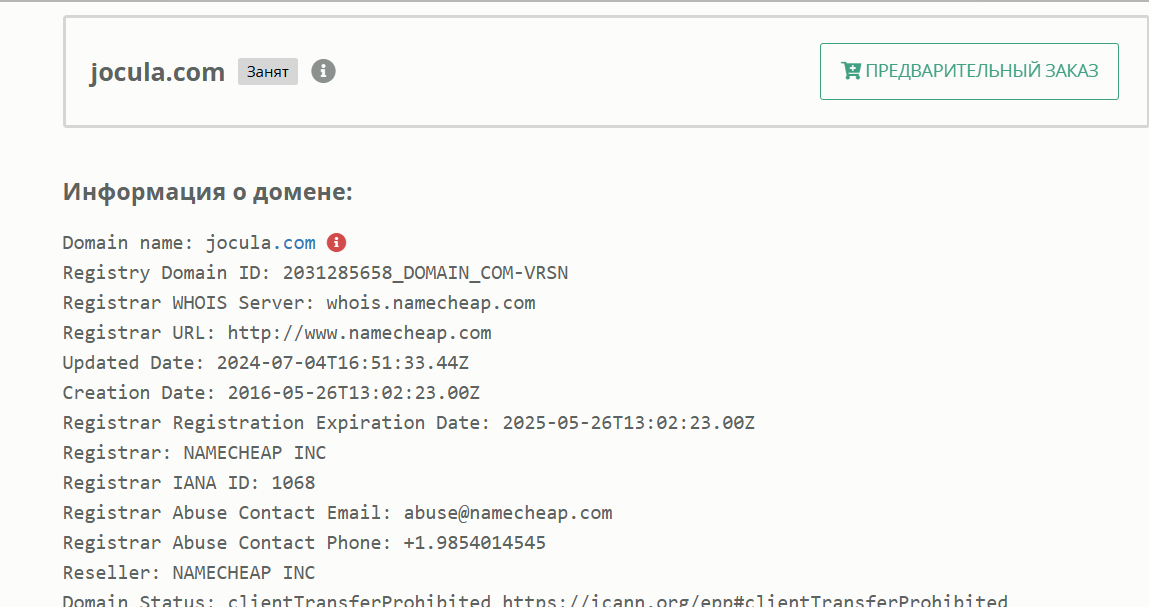The height and width of the screenshot is (607, 1149).
Task: Open the icann.org clientTransferProhibited link
Action: click(x=755, y=600)
